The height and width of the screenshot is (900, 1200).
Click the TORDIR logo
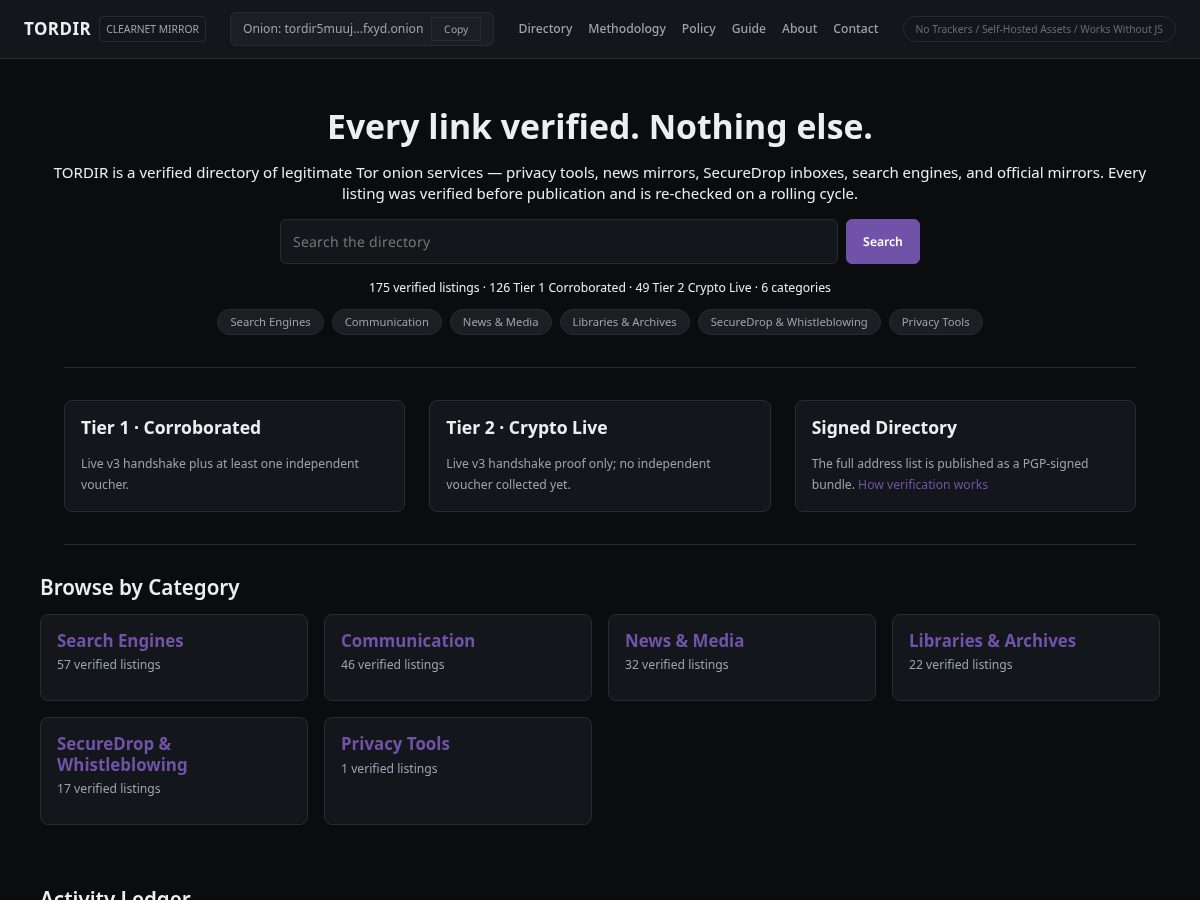(x=57, y=29)
